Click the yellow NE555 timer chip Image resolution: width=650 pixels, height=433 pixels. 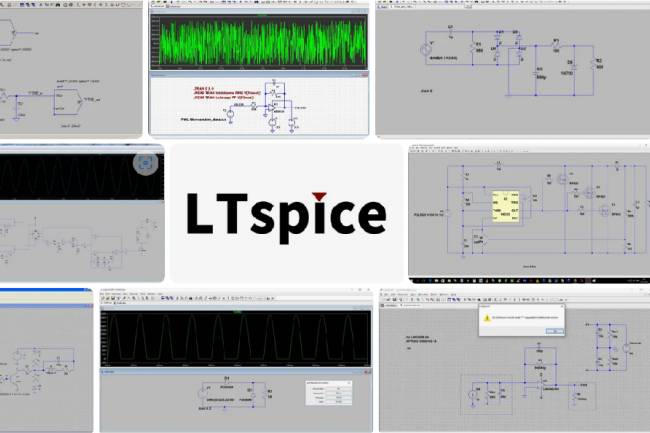click(504, 207)
